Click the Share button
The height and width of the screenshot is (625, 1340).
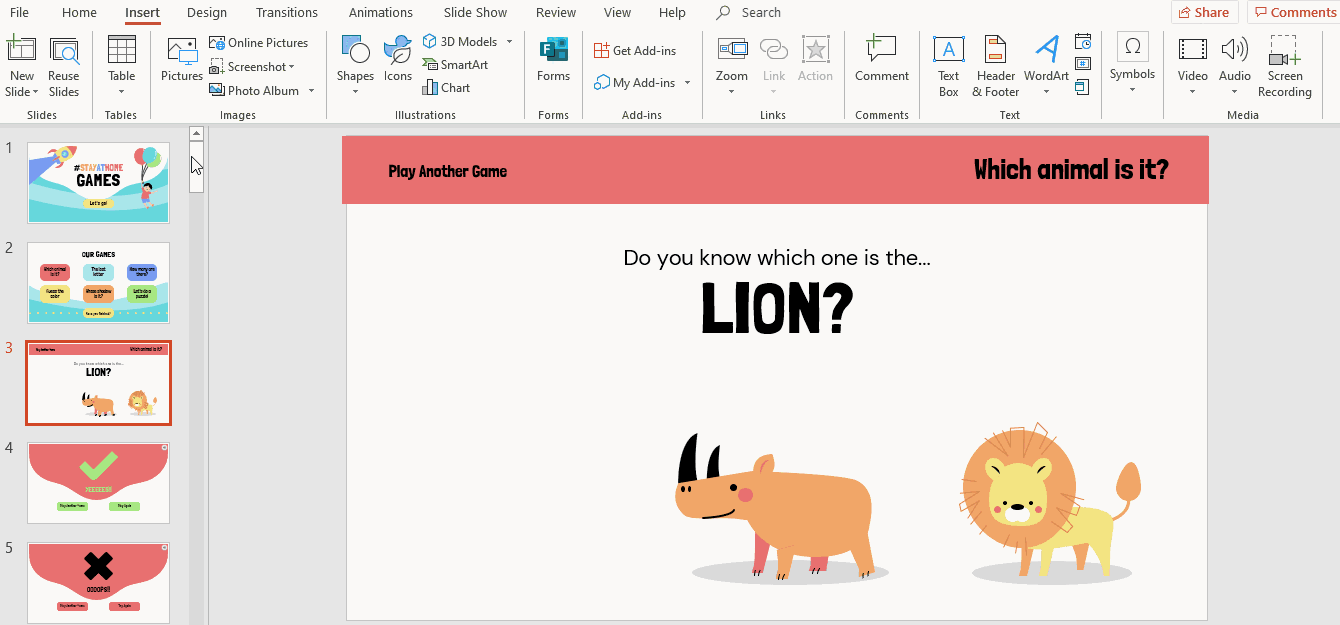[1204, 13]
